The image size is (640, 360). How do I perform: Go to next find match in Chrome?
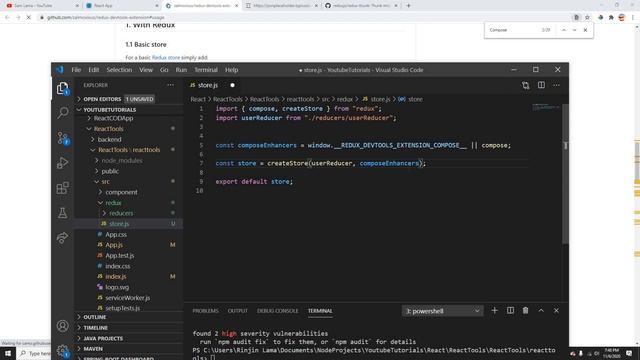click(x=574, y=30)
